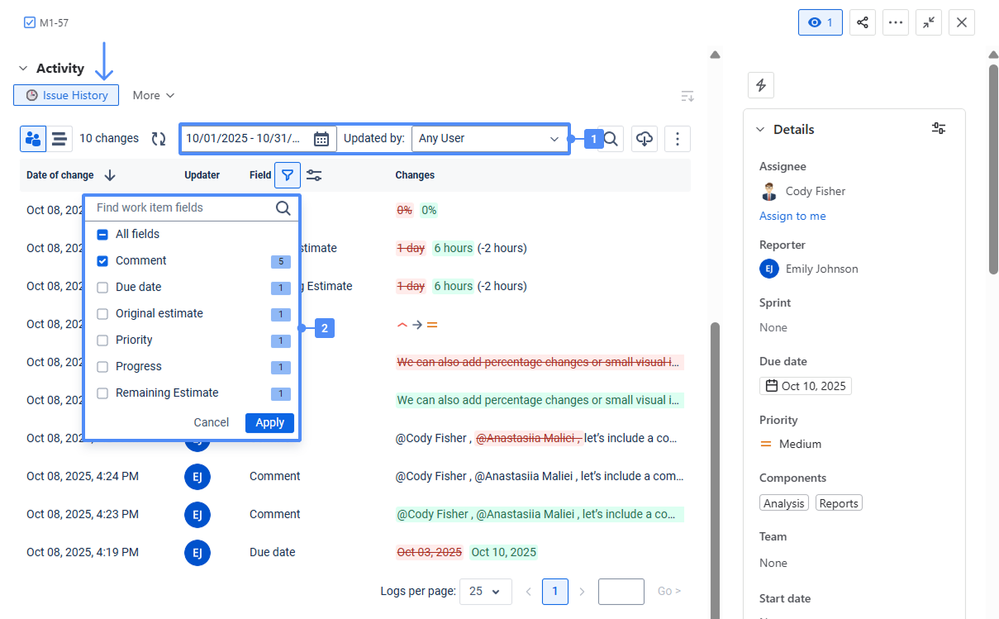The width and height of the screenshot is (999, 619).
Task: Open the More activity menu
Action: coord(152,94)
